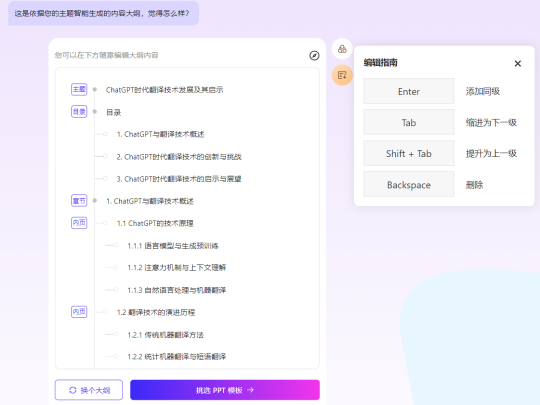The width and height of the screenshot is (540, 405).
Task: Click the node circle before 1.1 ChatGPT的技术原理
Action: [105, 223]
